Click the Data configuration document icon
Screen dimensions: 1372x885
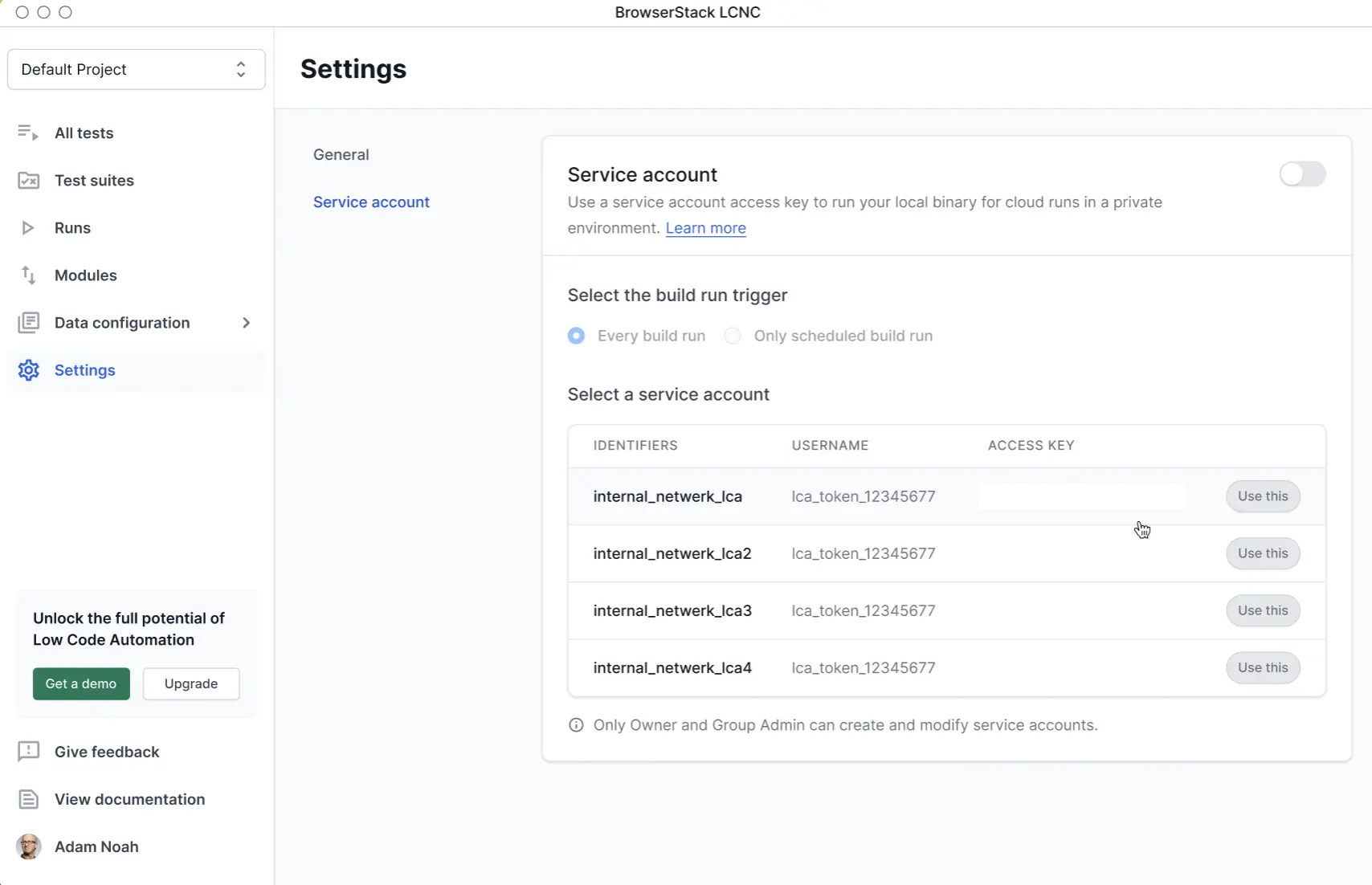point(28,323)
